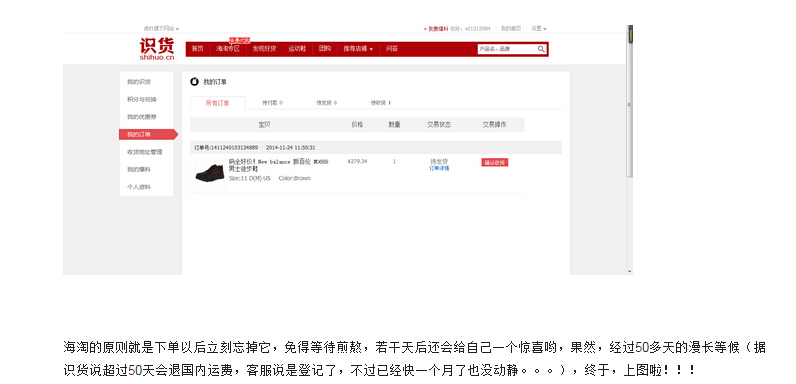Open the 海淘专区 navigation item
This screenshot has width=796, height=384.
(227, 49)
